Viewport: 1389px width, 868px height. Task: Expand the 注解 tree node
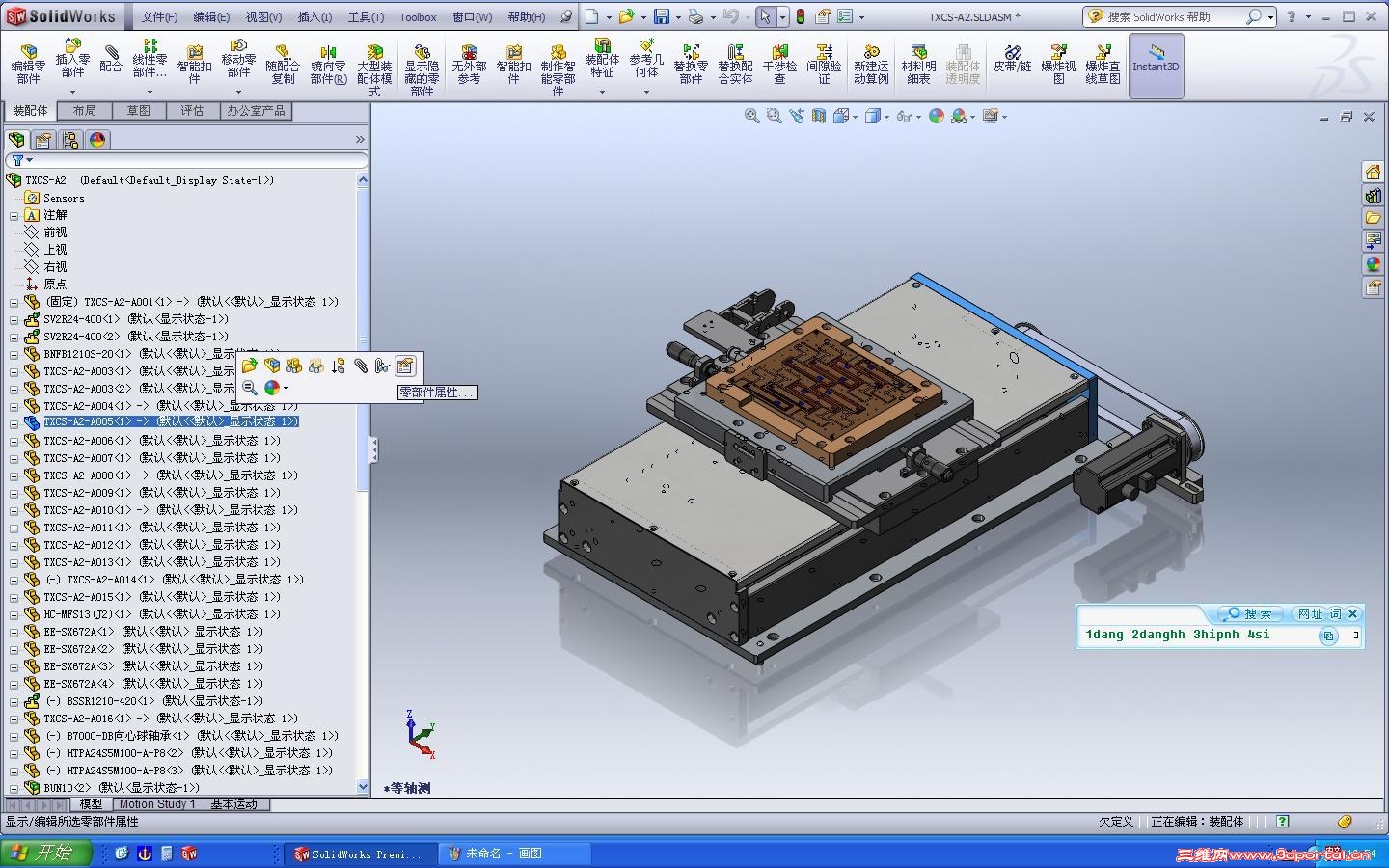coord(14,215)
